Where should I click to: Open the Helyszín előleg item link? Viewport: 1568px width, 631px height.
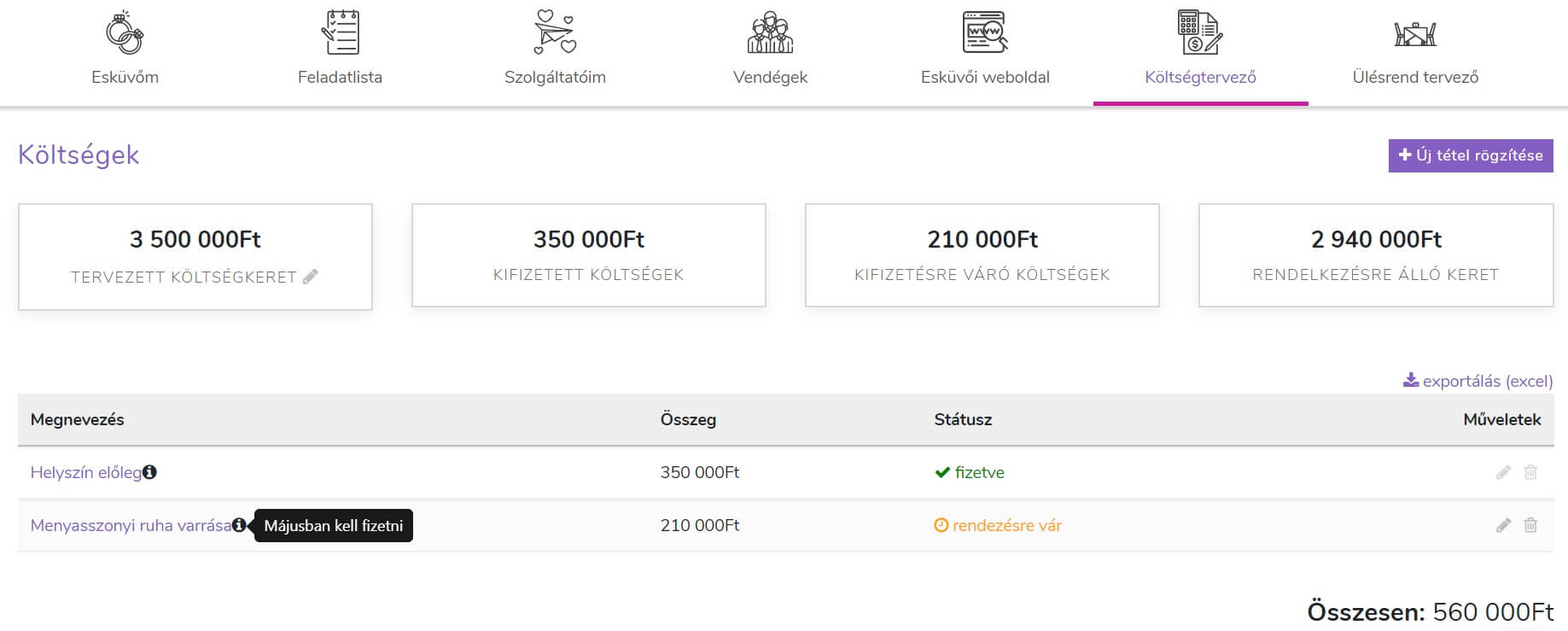(86, 472)
